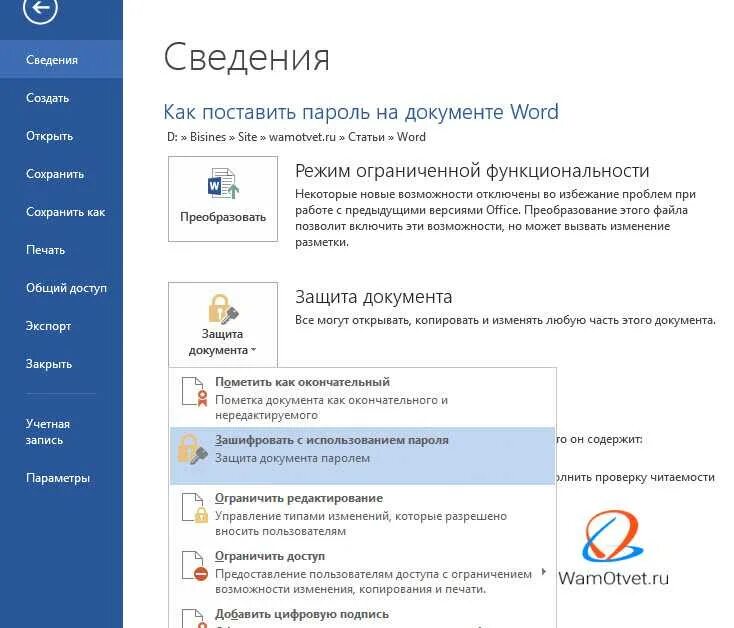Image resolution: width=734 pixels, height=628 pixels.
Task: Select Ограничить редактирование menu entry
Action: pos(362,514)
